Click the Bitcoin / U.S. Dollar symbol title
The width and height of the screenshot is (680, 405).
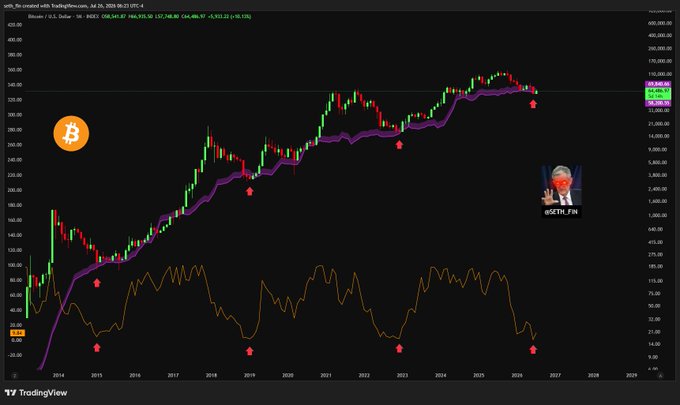pyautogui.click(x=49, y=16)
